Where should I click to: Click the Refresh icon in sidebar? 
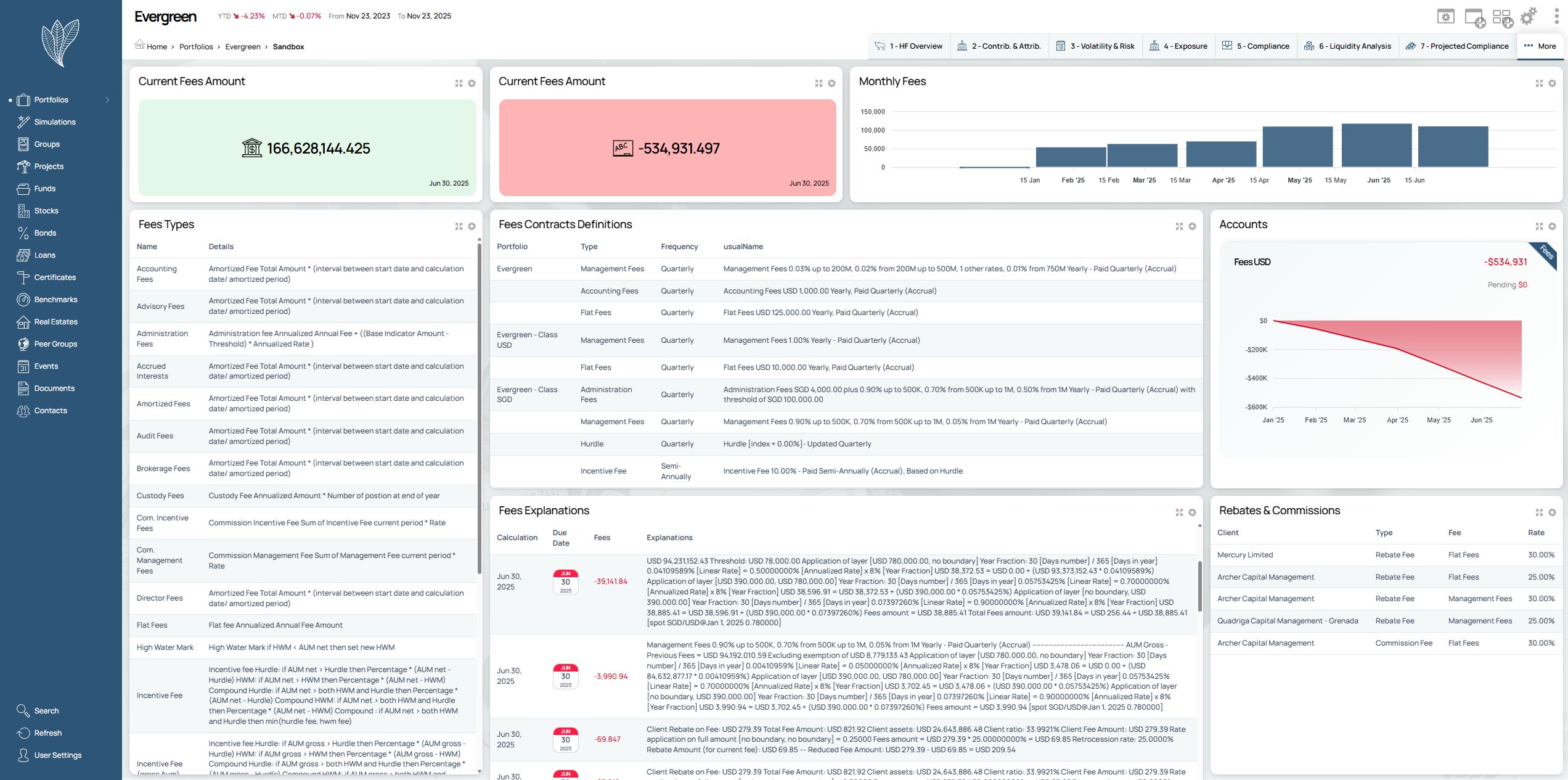click(23, 733)
